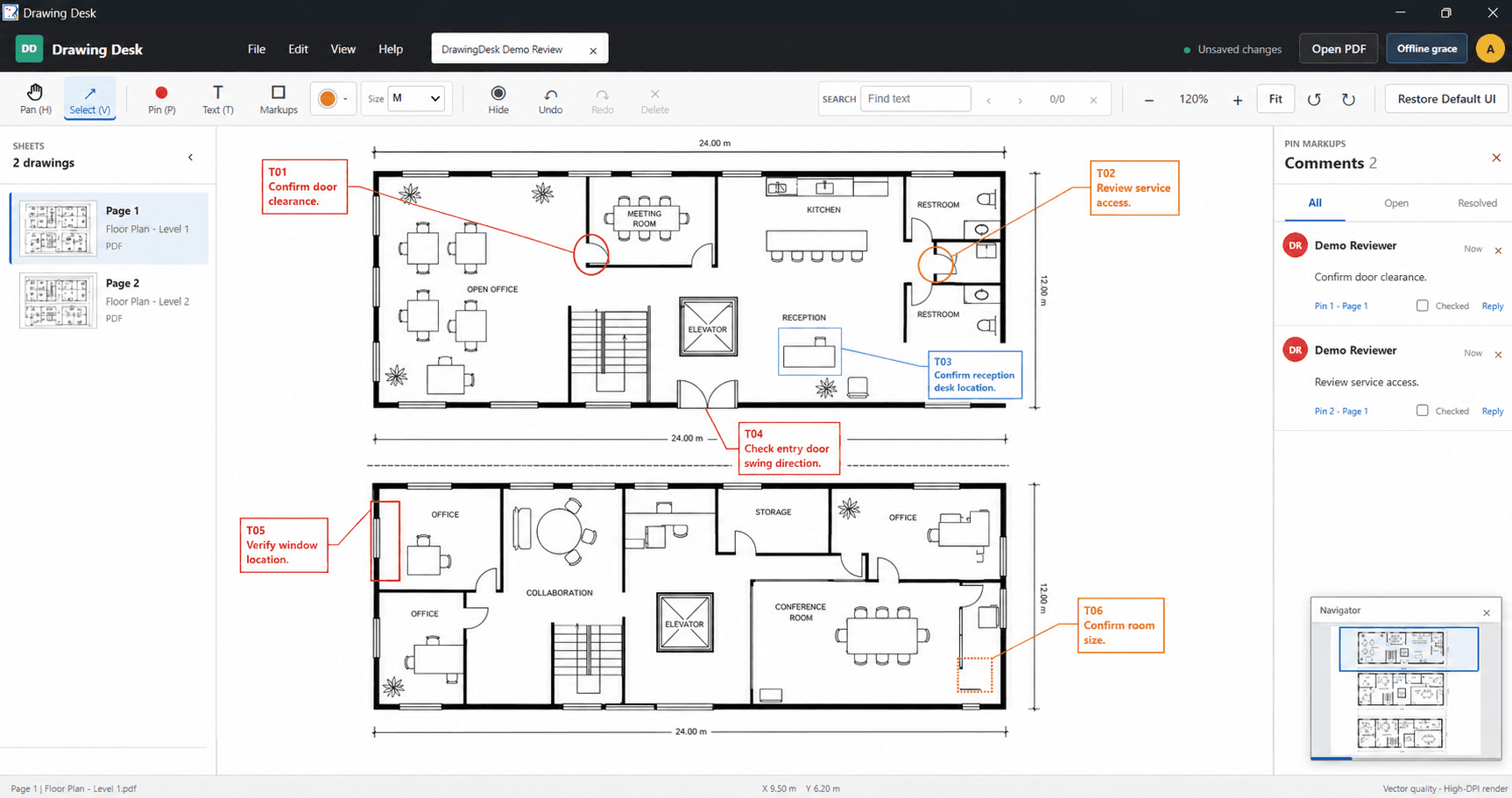
Task: Click the DR avatar on first comment
Action: (x=1295, y=245)
